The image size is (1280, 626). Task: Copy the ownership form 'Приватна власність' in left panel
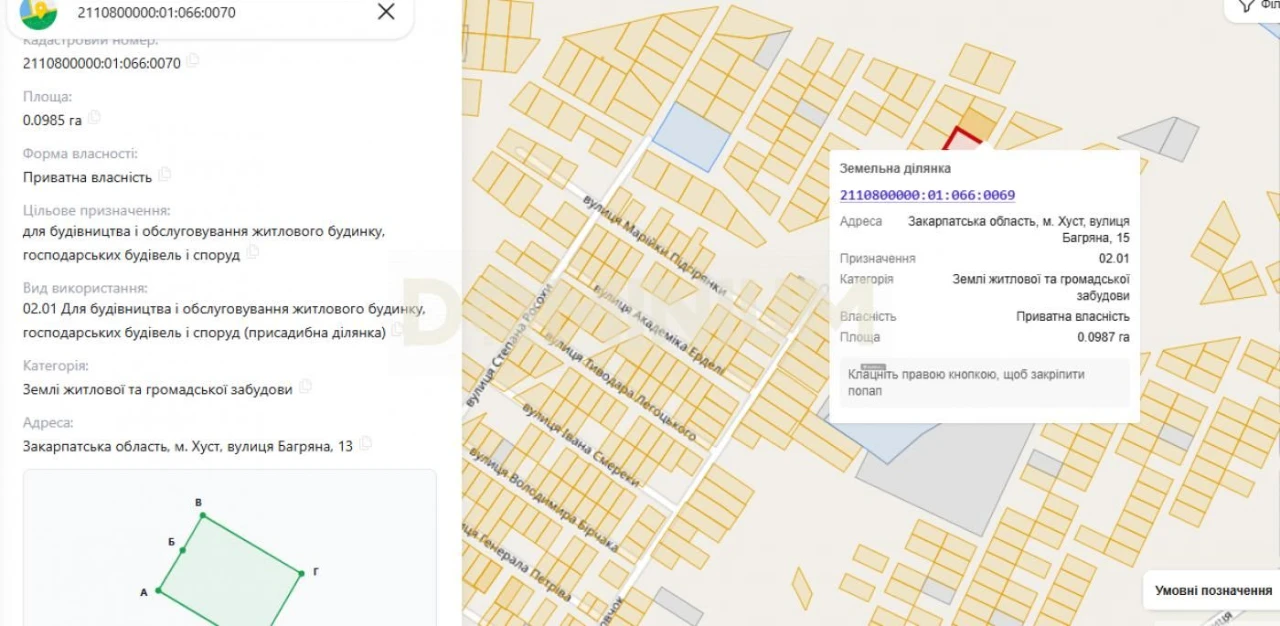point(164,176)
